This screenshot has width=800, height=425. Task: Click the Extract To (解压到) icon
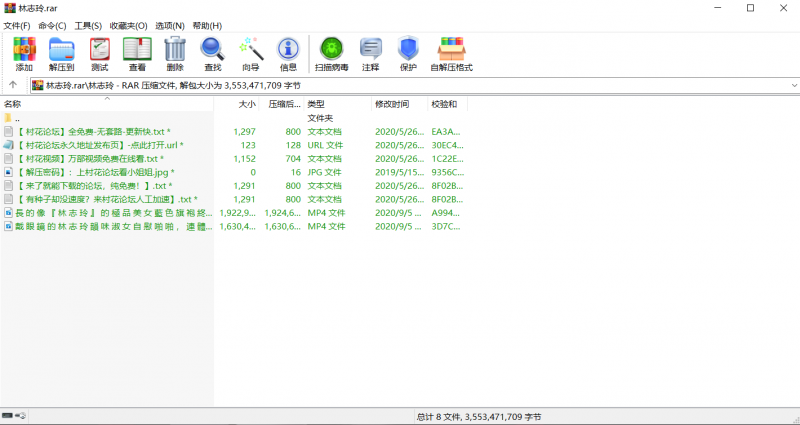tap(62, 54)
